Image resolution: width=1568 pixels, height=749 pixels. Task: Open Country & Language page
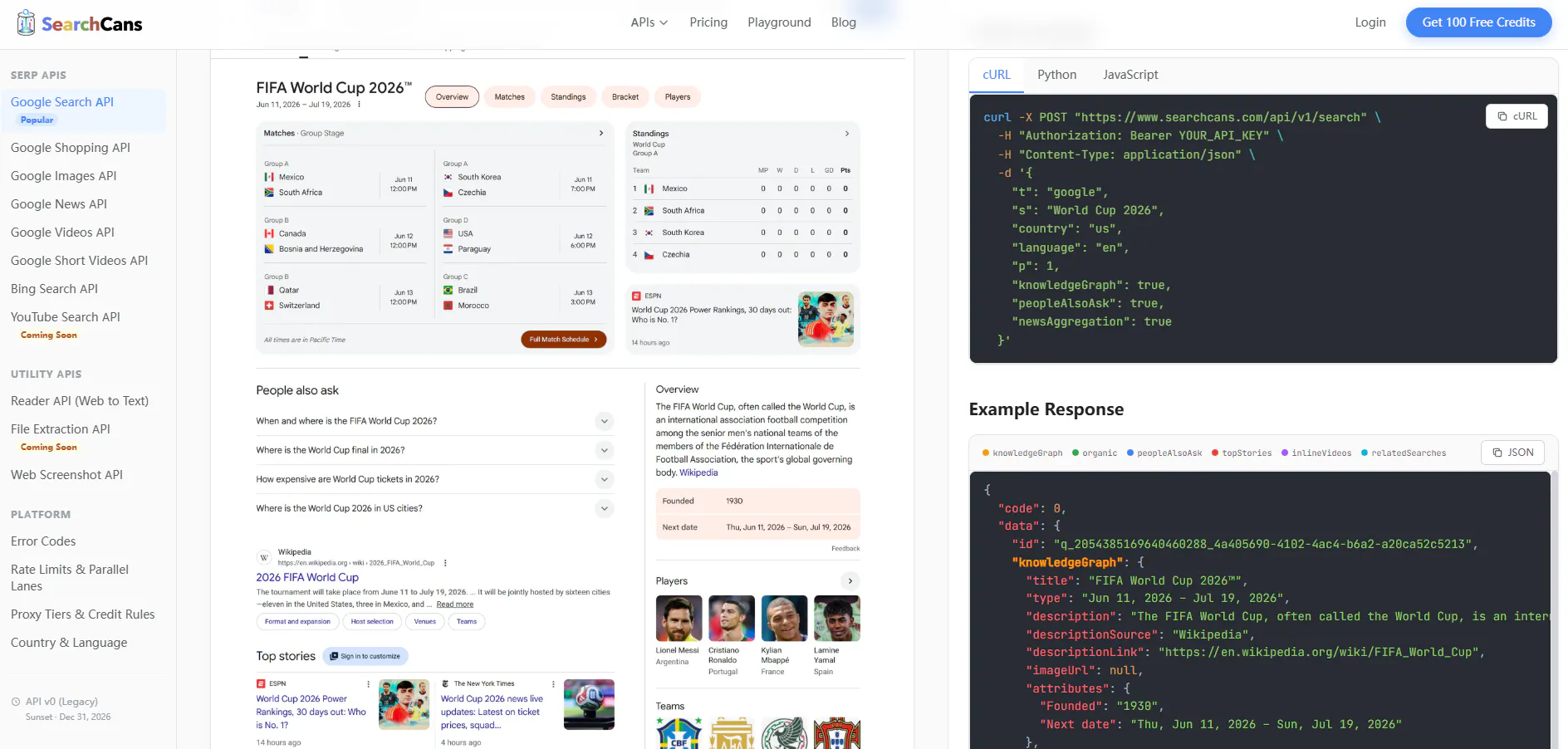click(x=69, y=643)
